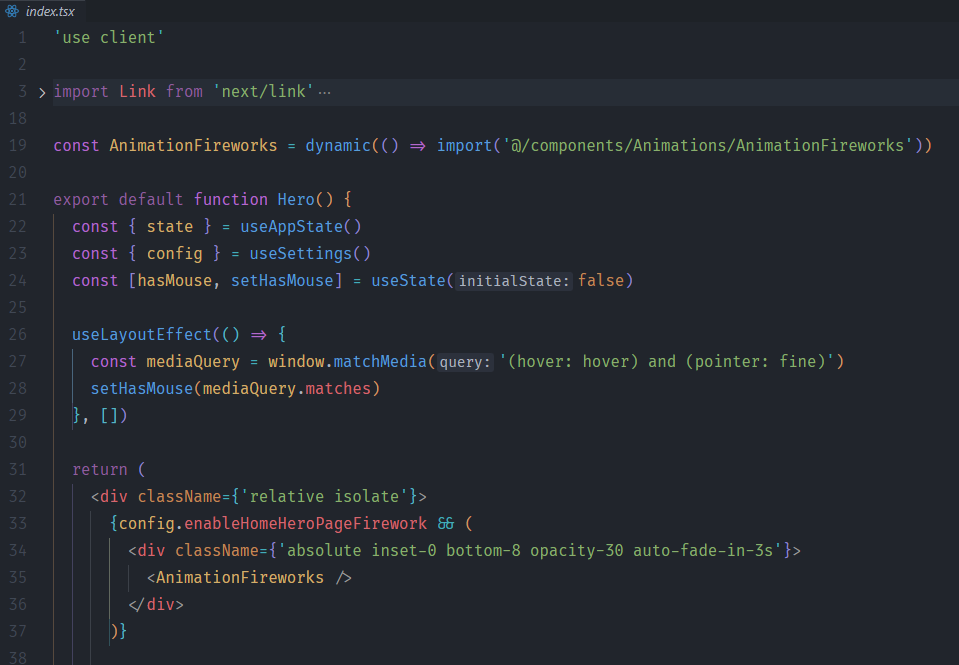959x665 pixels.
Task: Click window.matchMedia method name
Action: [380, 362]
